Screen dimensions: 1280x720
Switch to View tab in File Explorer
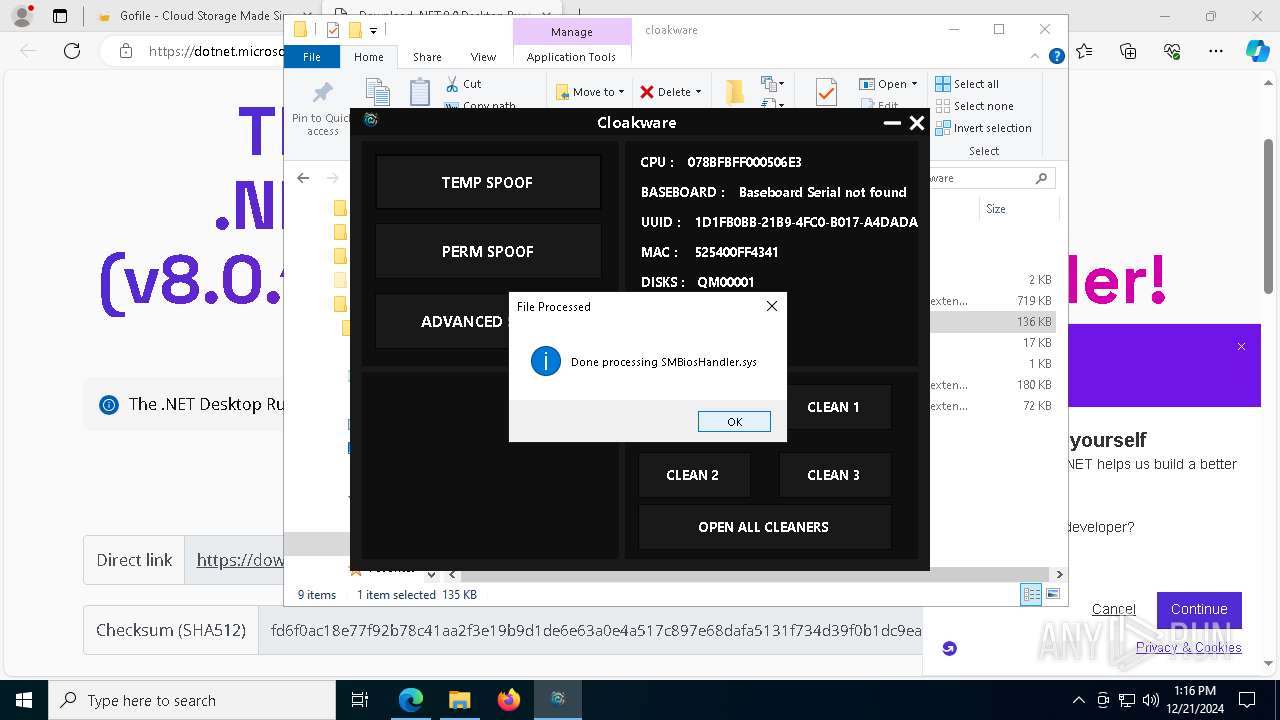point(483,57)
